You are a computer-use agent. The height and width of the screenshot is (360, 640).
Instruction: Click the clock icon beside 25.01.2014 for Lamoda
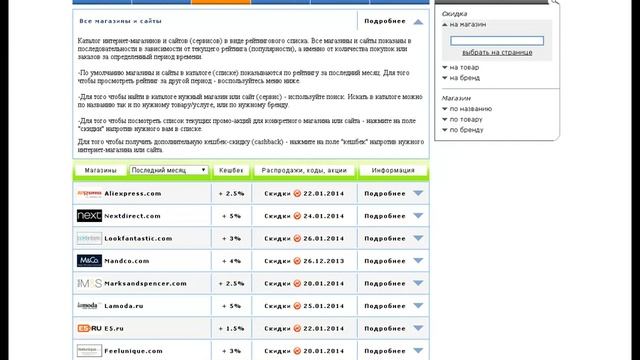point(297,306)
